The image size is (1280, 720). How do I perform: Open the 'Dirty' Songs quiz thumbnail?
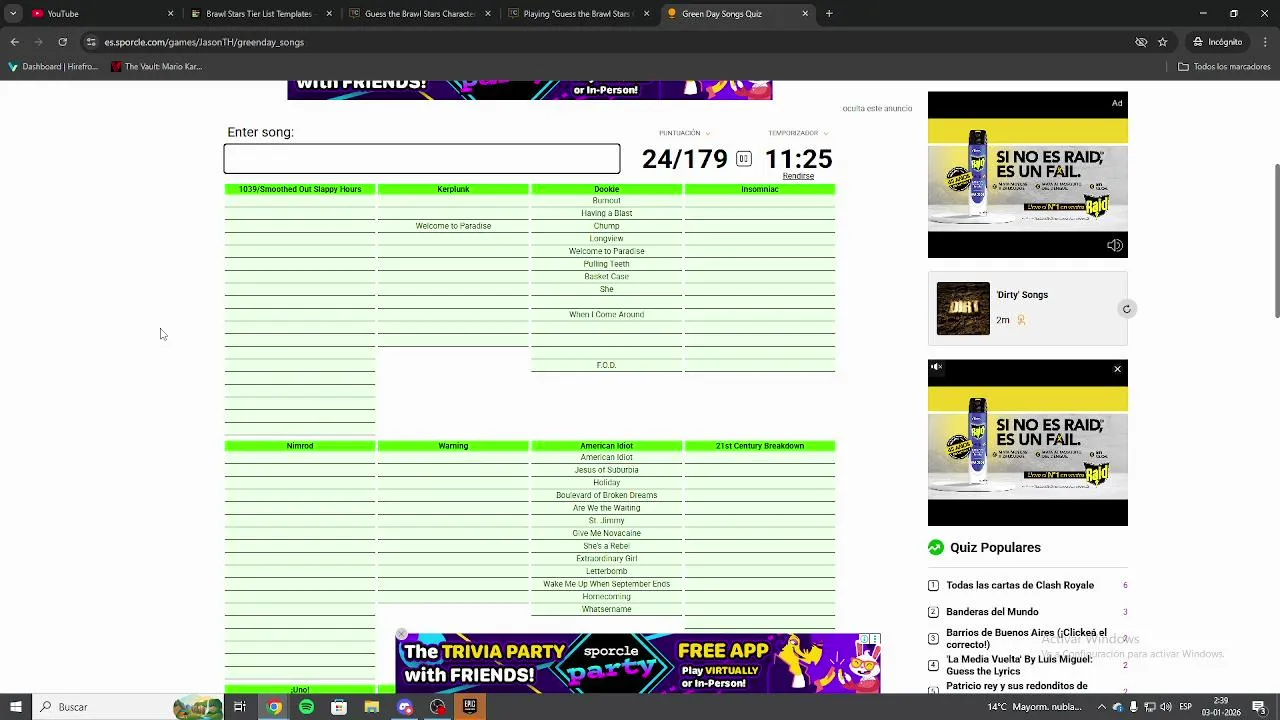963,308
